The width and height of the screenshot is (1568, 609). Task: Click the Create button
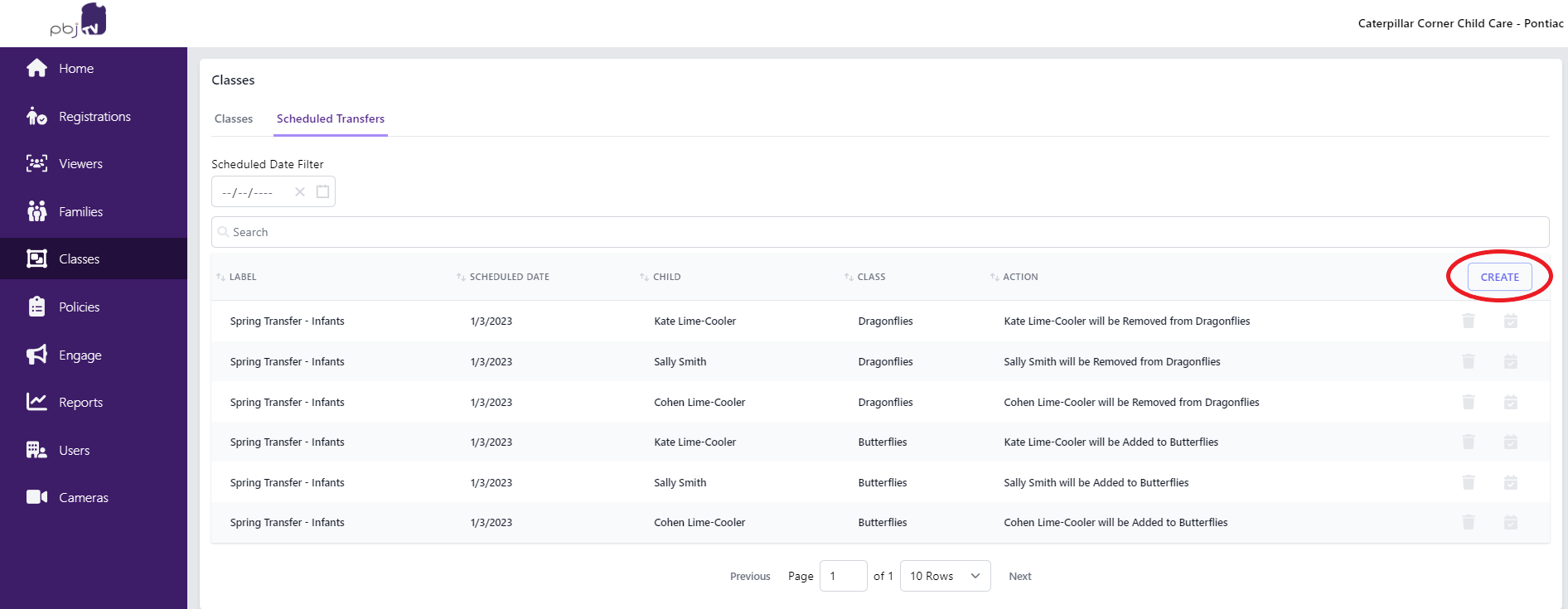1499,277
